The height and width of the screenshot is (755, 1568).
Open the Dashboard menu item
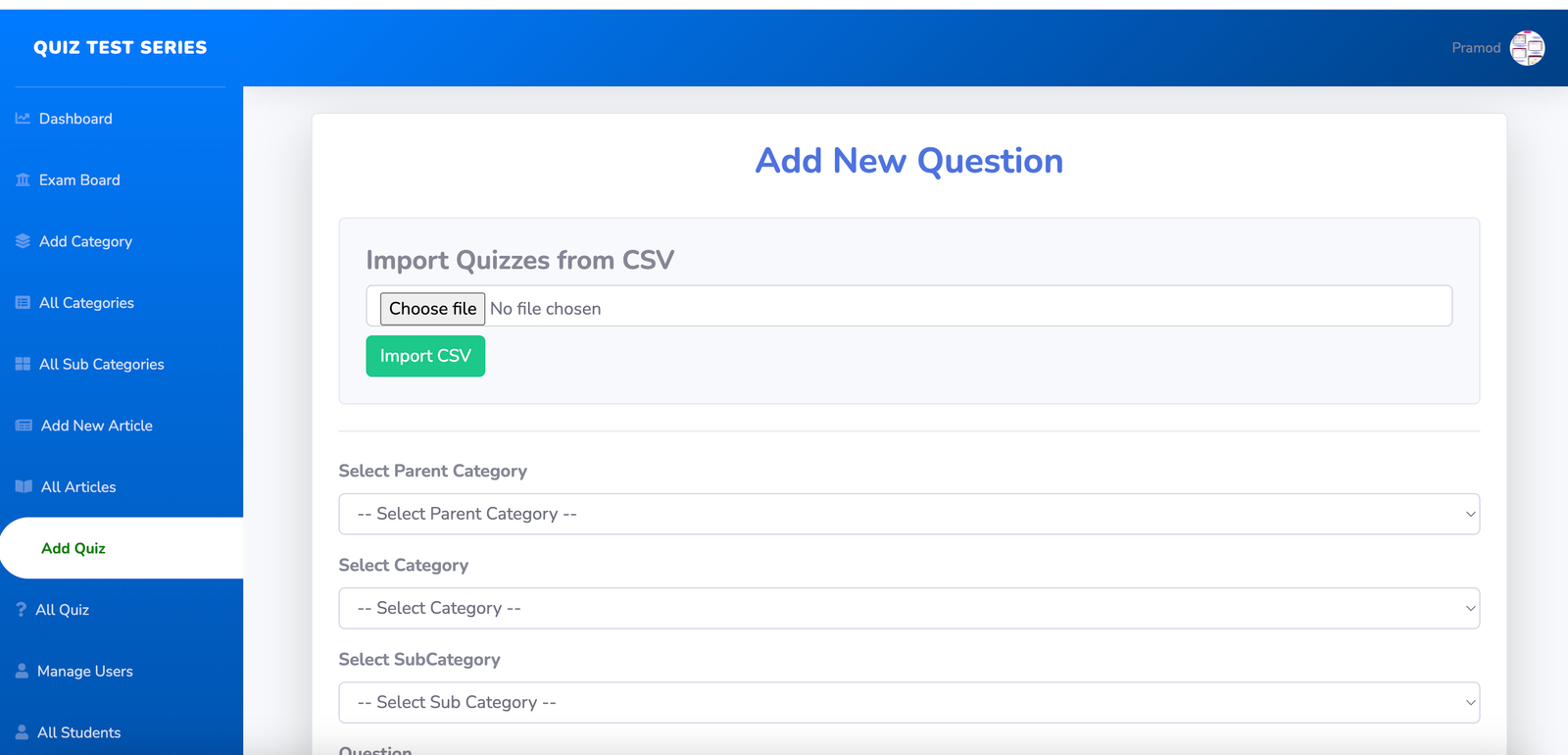point(74,118)
